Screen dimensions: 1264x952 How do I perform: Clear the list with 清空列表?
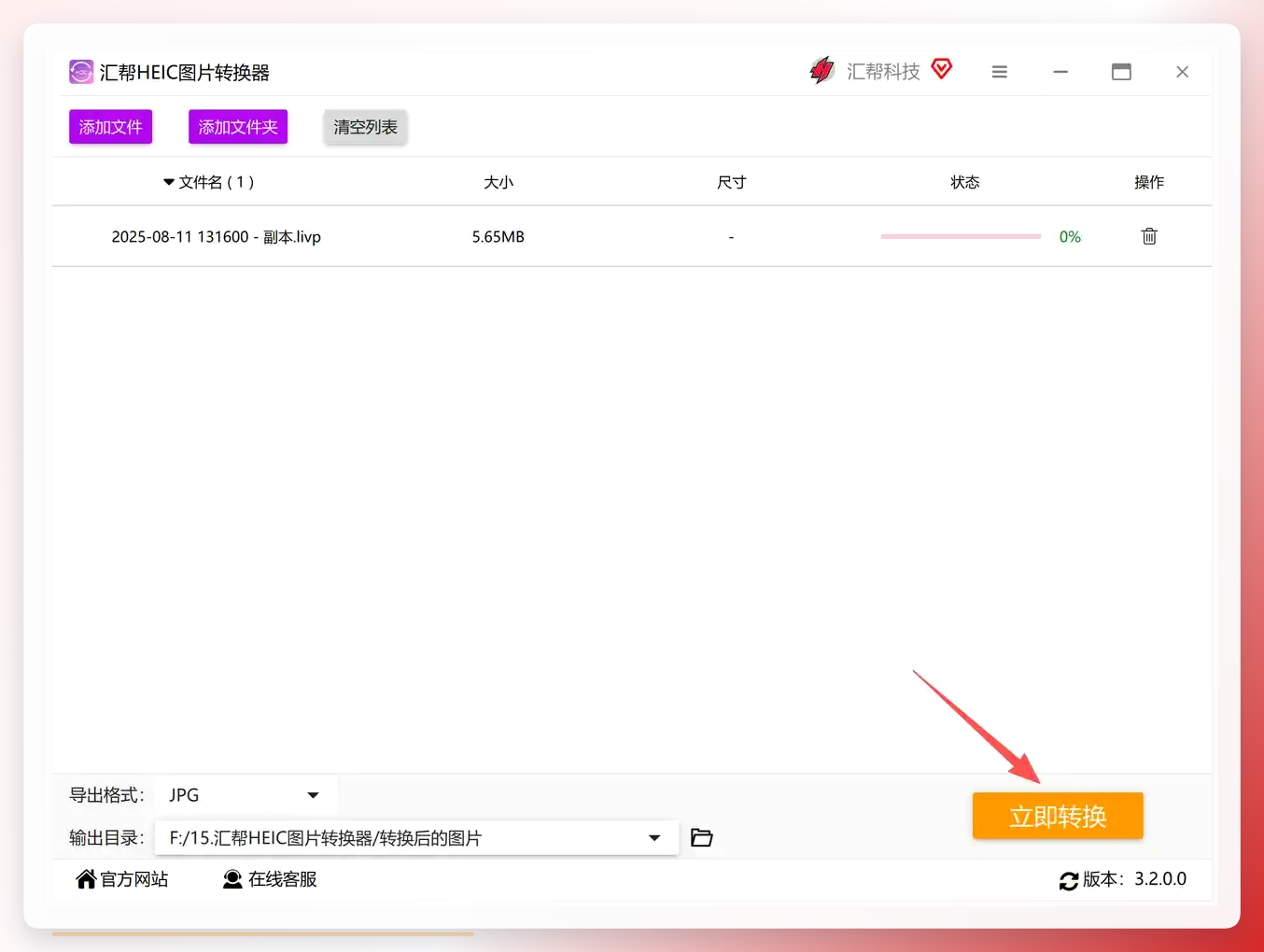[x=365, y=127]
